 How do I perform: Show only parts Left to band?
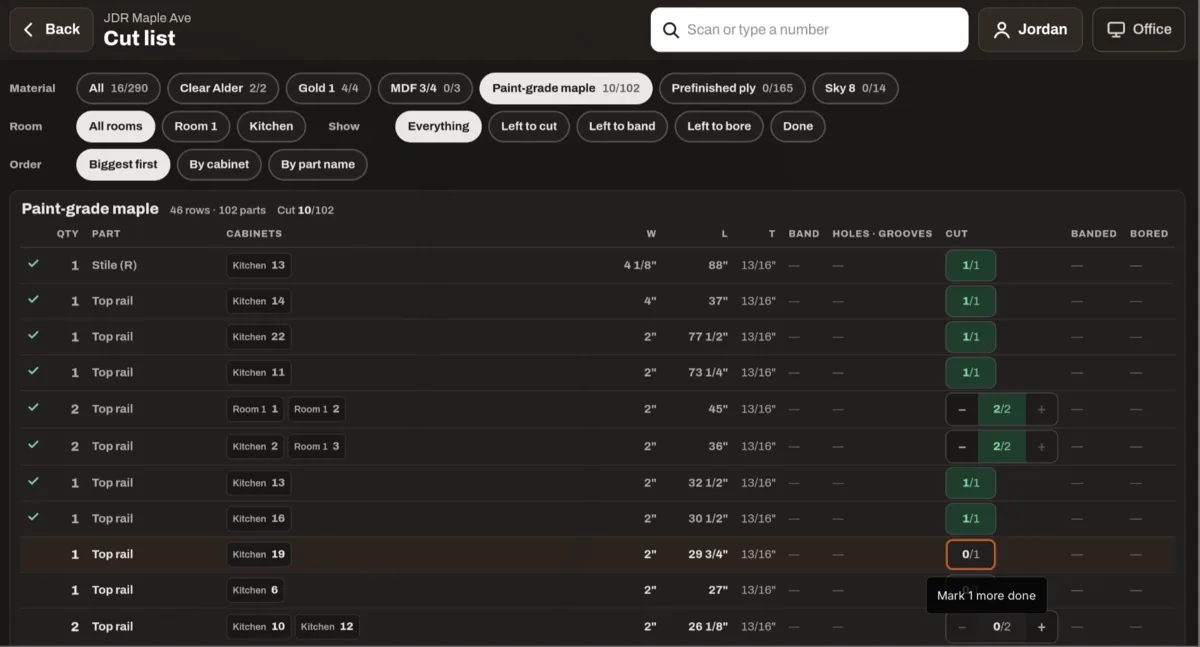(x=622, y=126)
